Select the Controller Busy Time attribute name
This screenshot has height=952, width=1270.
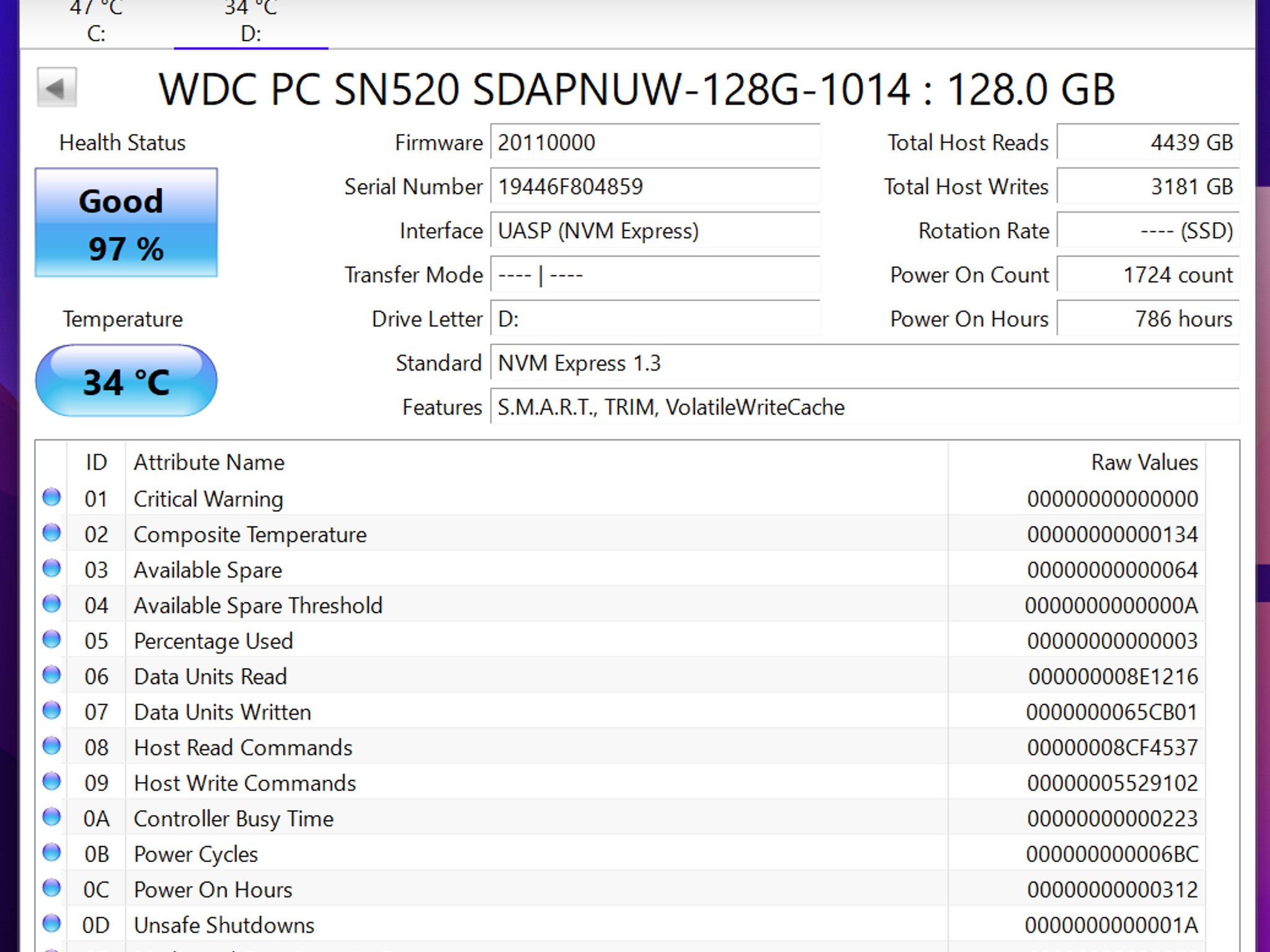tap(234, 819)
